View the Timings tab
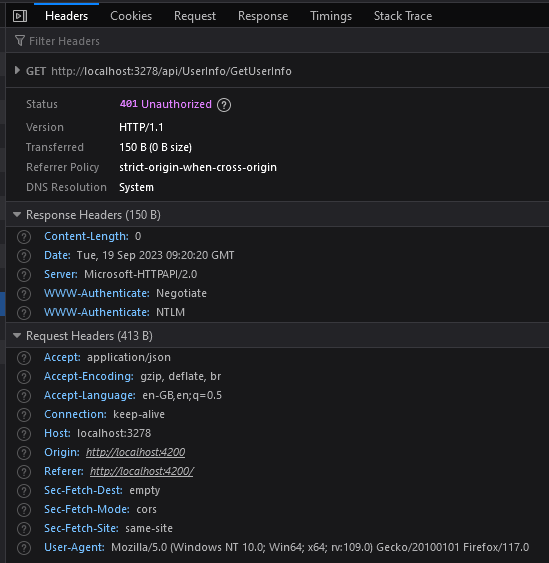This screenshot has height=563, width=549. point(331,16)
